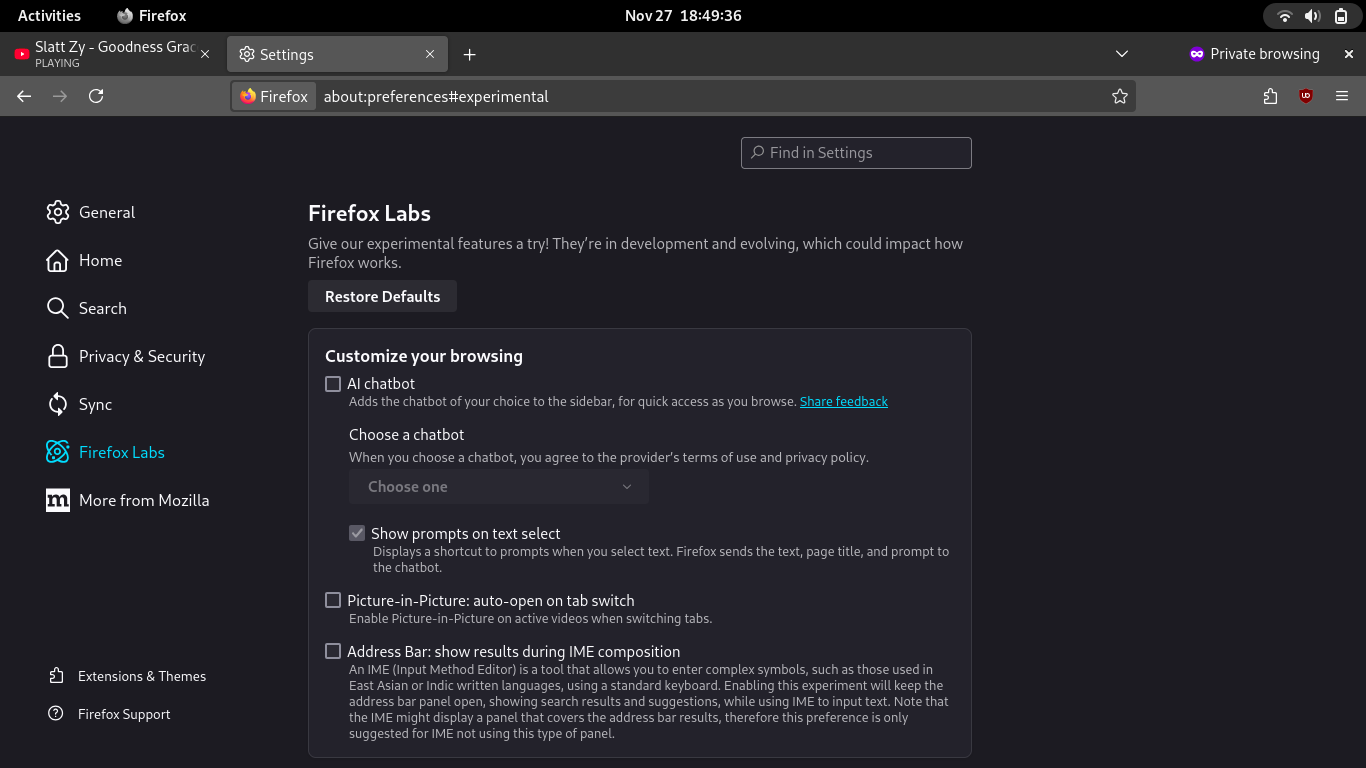The image size is (1366, 768).
Task: Bookmark this page with star icon
Action: click(1119, 96)
